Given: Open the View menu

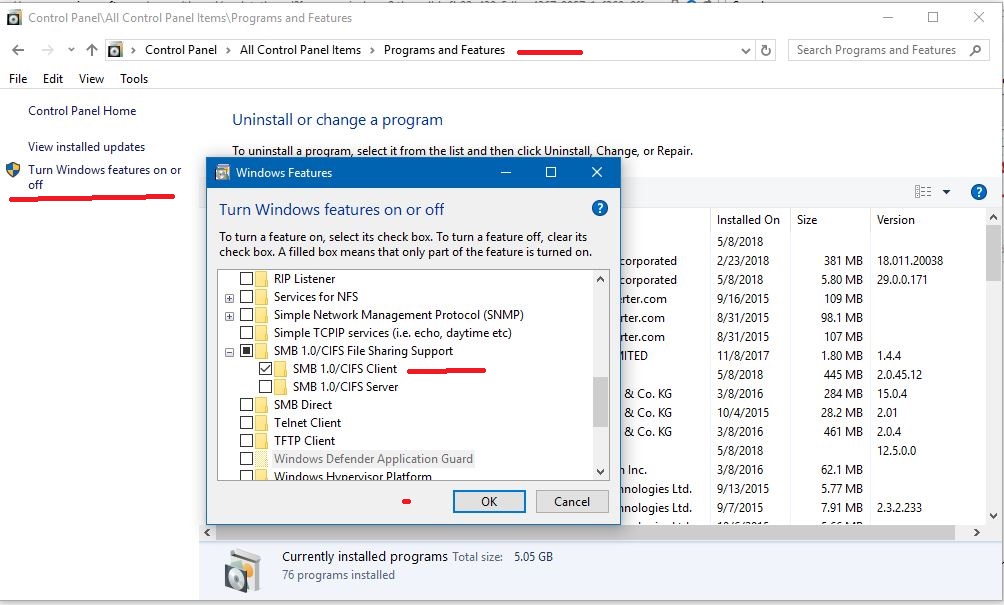Looking at the screenshot, I should 91,79.
